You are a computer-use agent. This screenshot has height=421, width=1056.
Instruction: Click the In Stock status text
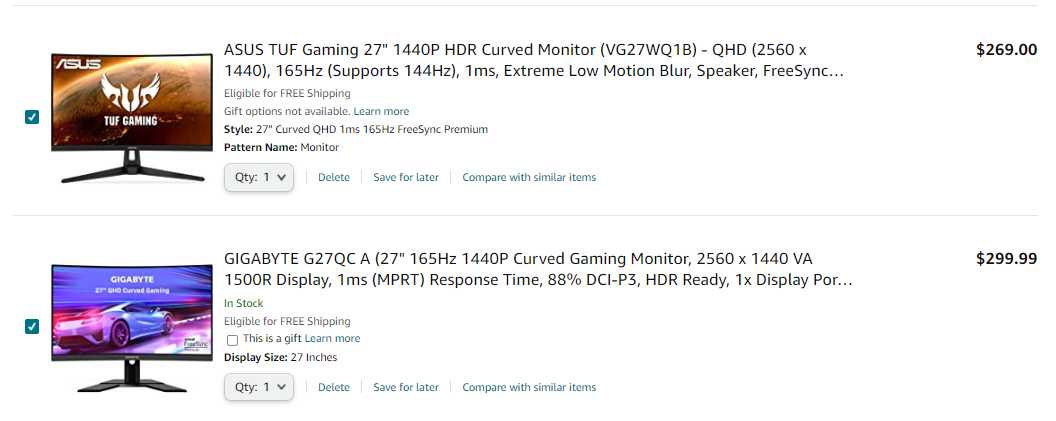click(243, 303)
